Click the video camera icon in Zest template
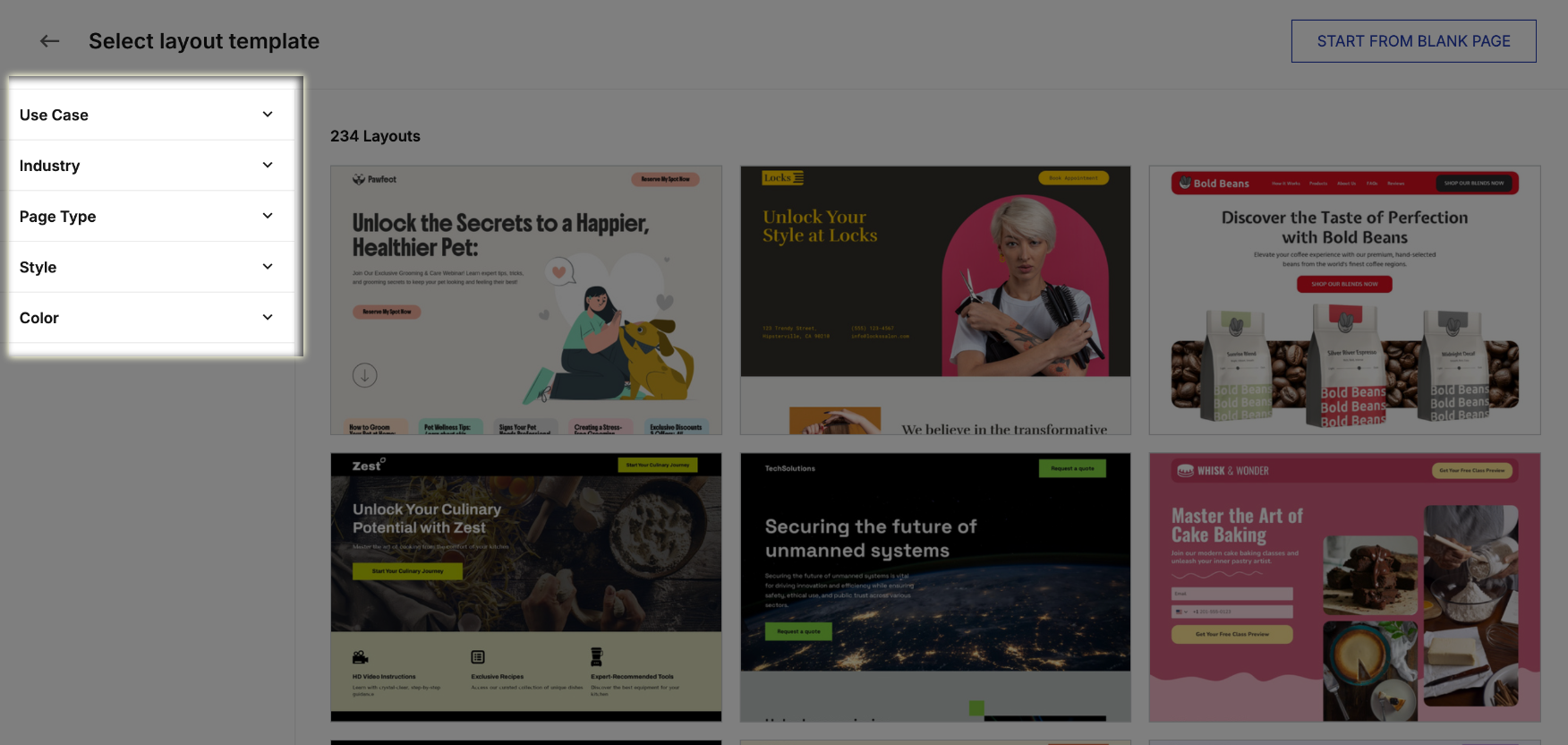The width and height of the screenshot is (1568, 745). (361, 657)
